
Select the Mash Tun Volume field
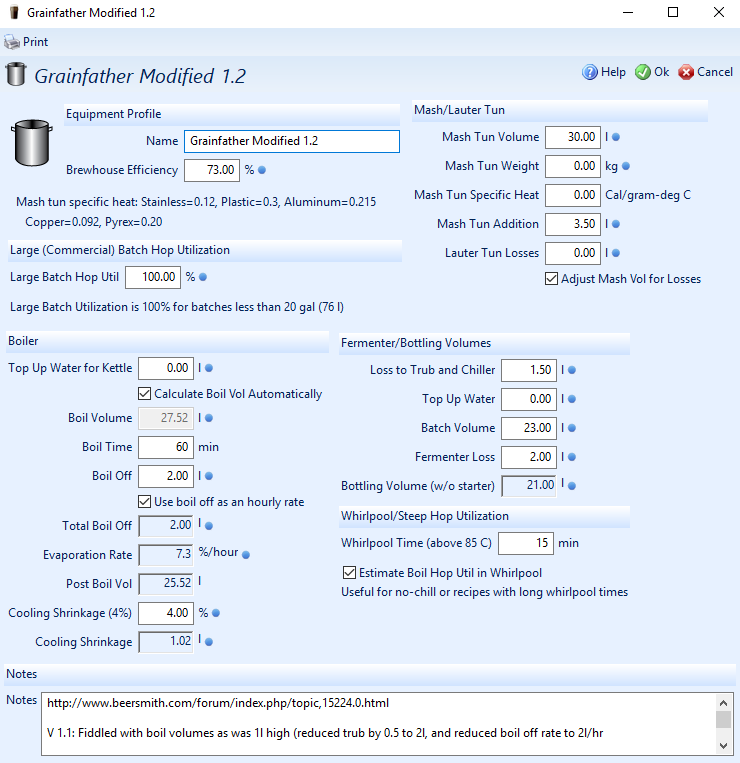[x=573, y=137]
